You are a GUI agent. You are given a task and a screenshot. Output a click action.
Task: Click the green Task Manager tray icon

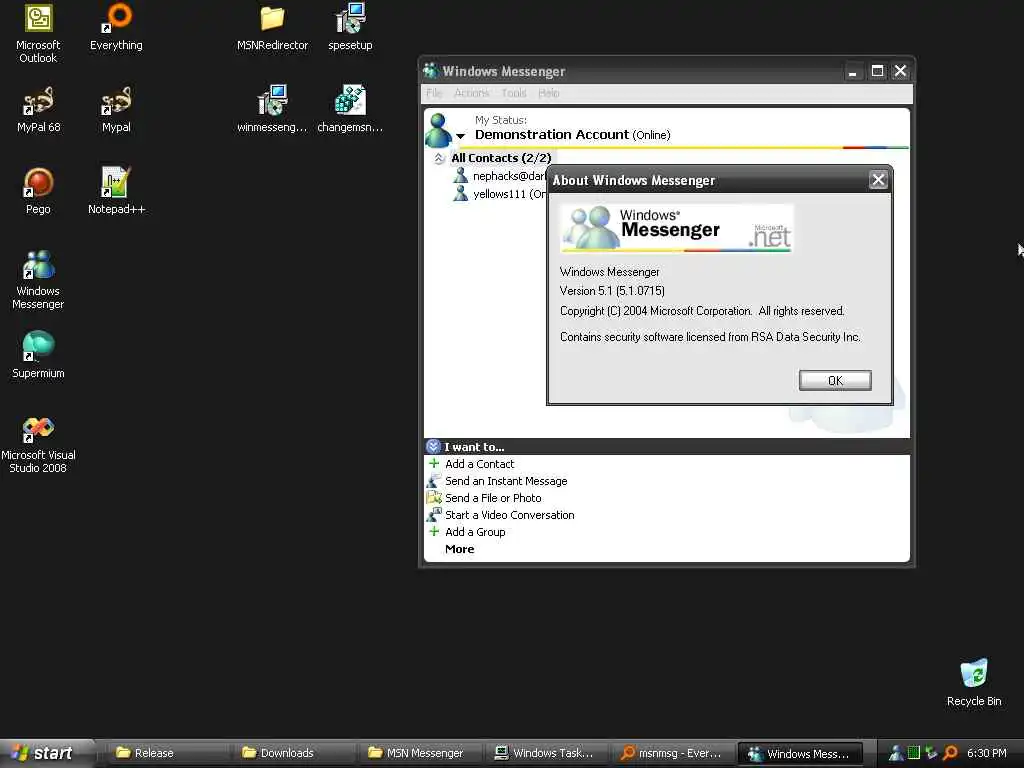914,753
